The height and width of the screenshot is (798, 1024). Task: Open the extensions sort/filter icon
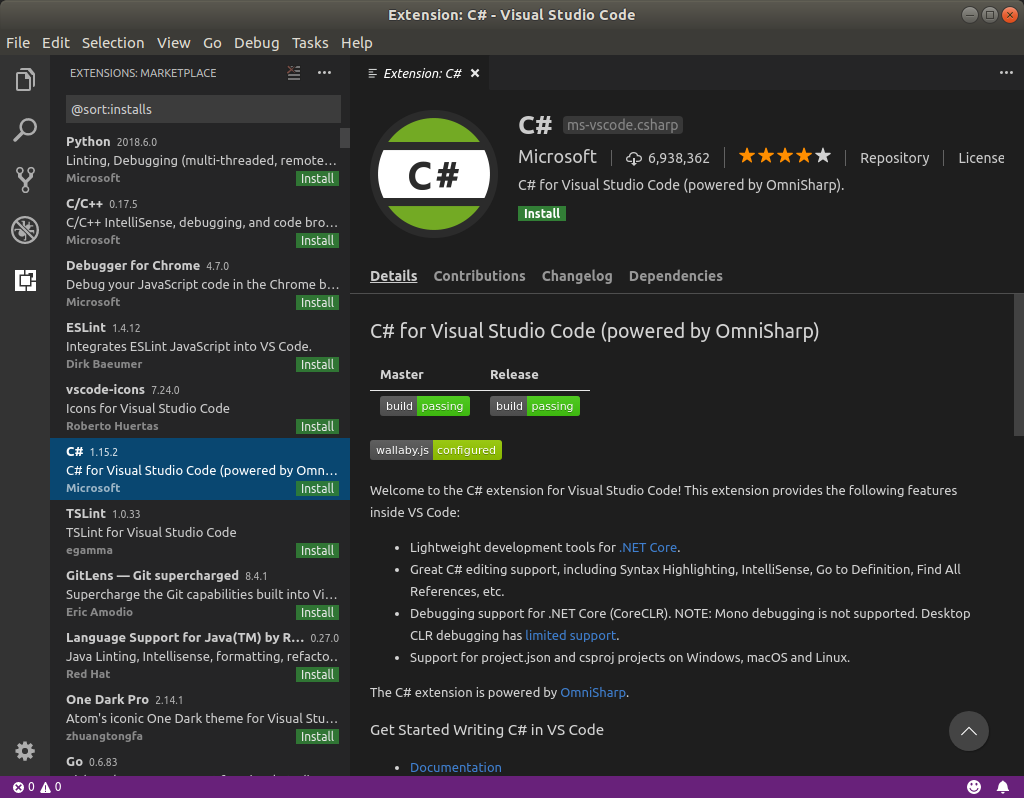293,73
